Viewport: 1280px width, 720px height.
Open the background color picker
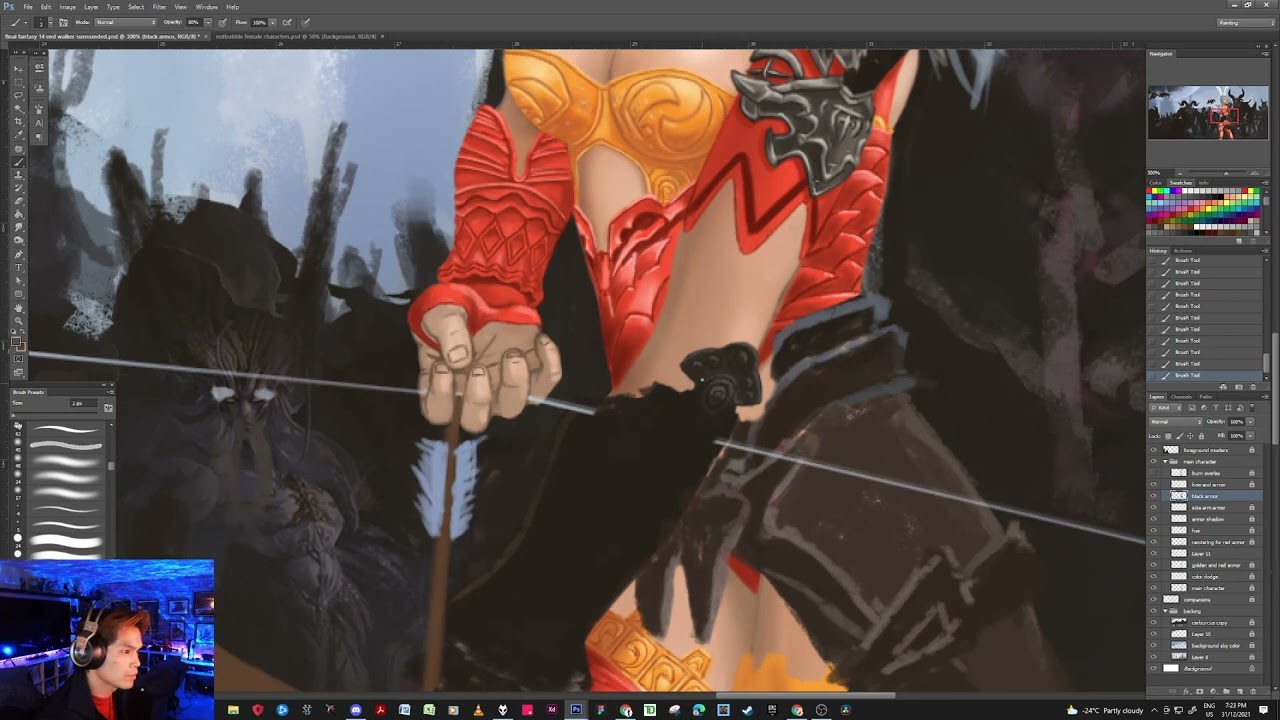tap(23, 349)
